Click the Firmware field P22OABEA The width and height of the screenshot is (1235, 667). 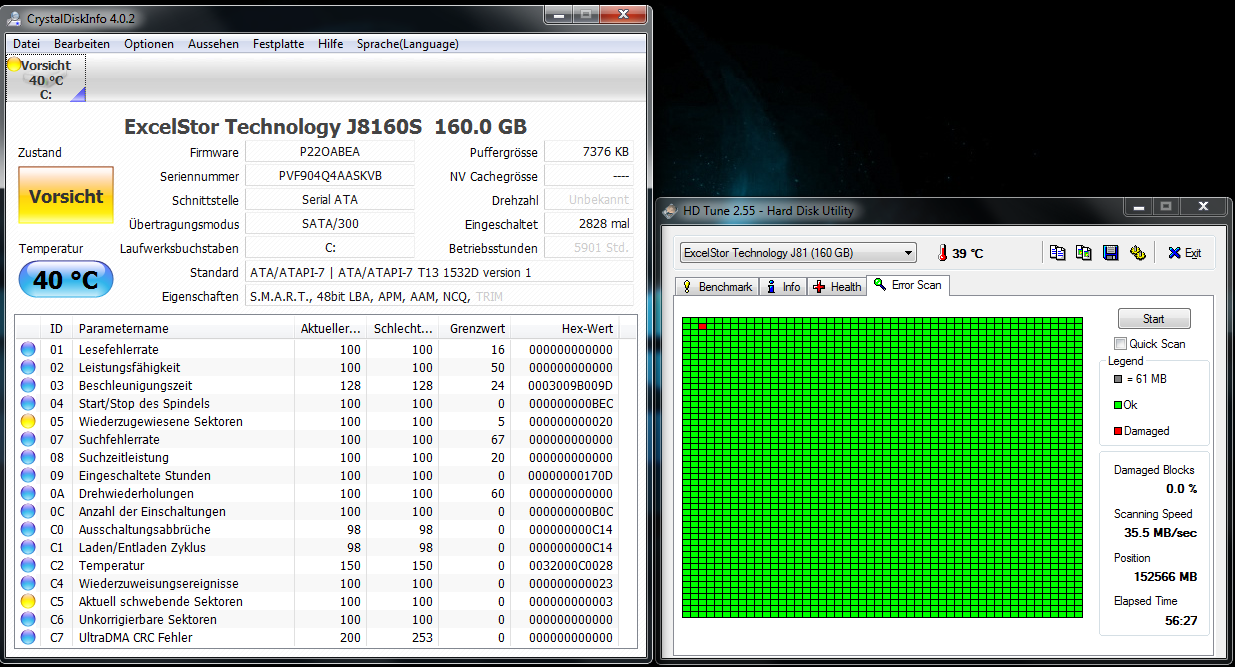[330, 152]
